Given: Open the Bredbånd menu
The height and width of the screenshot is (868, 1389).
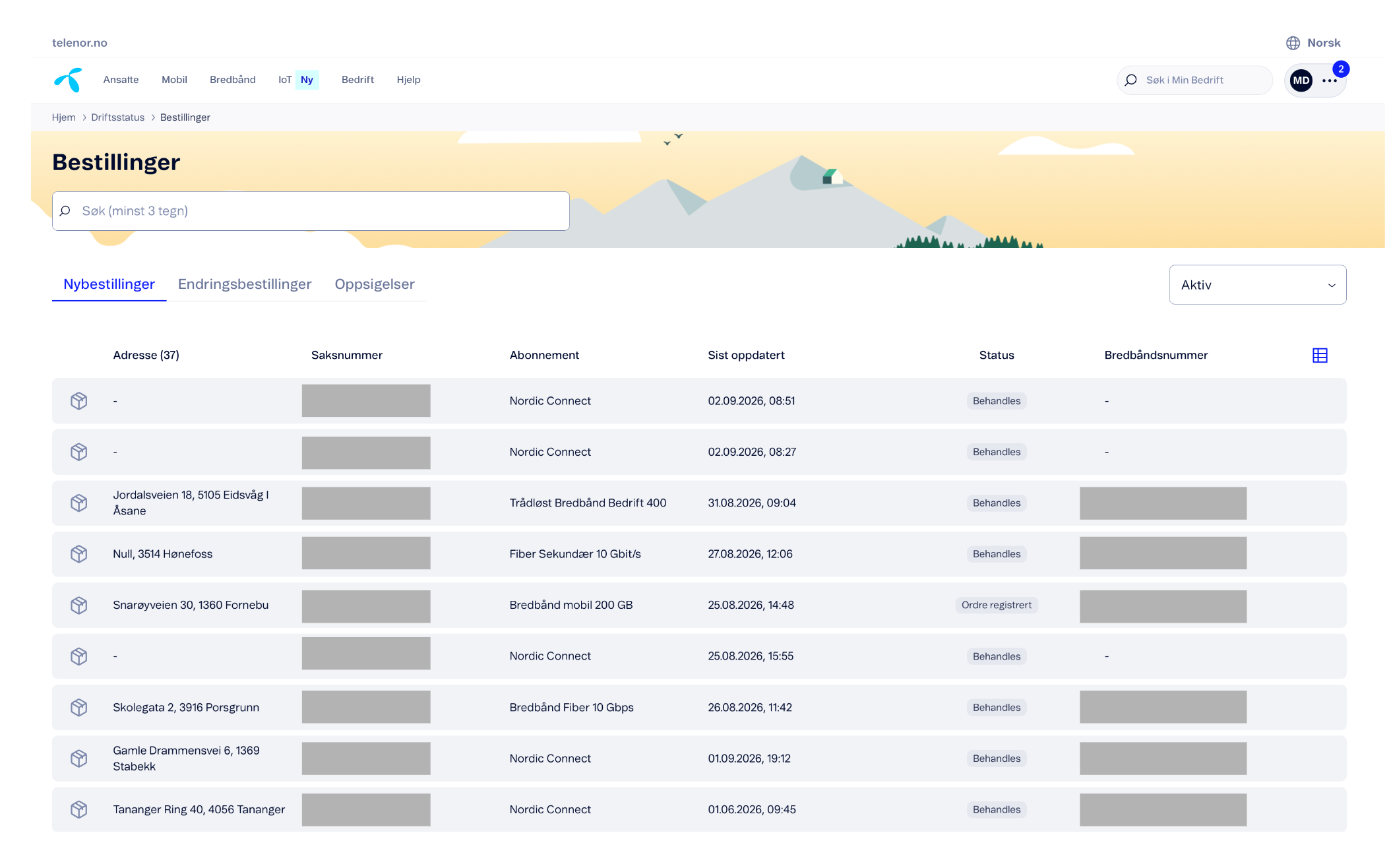Looking at the screenshot, I should [x=233, y=80].
